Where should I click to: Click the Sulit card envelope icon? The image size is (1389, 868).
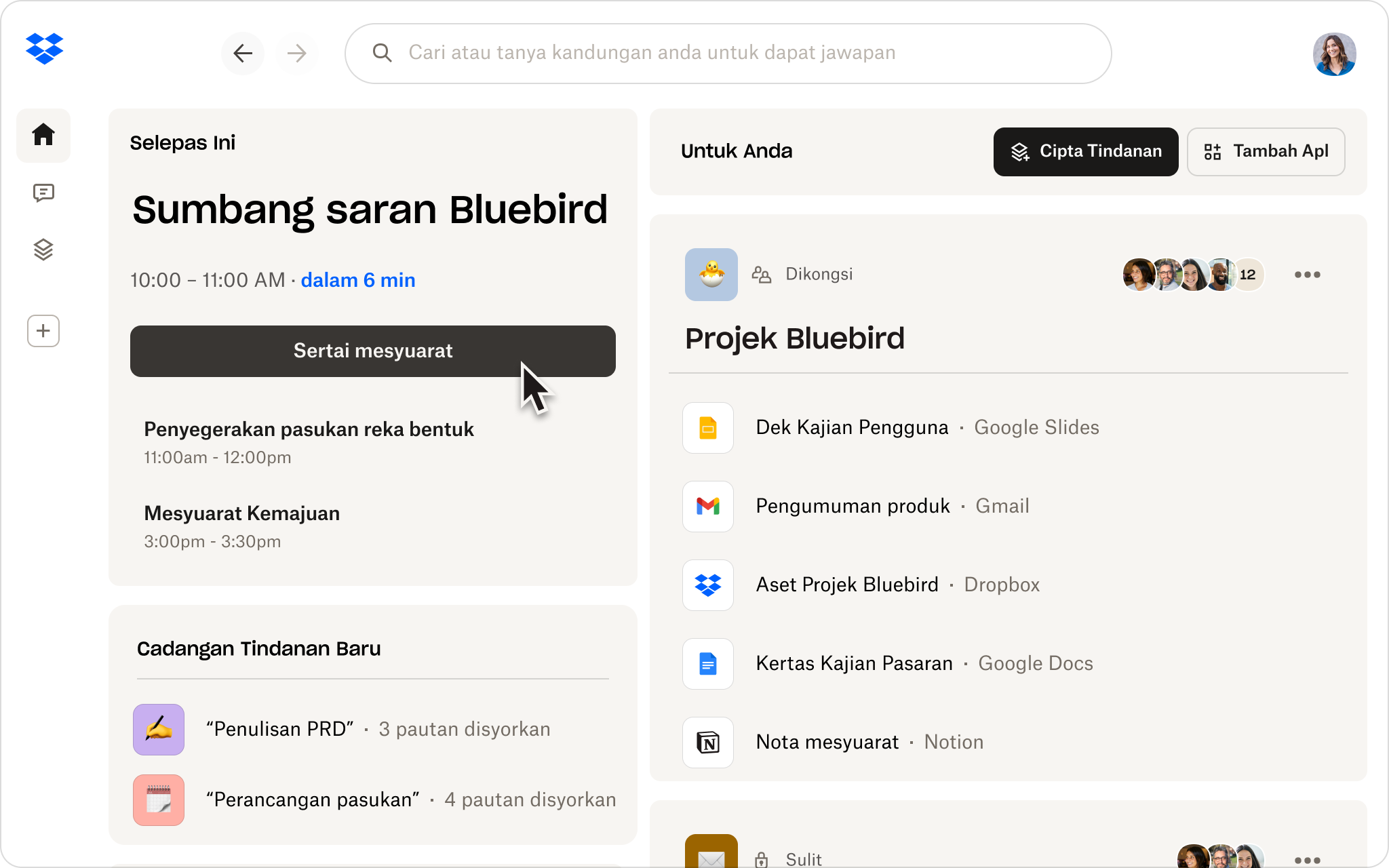pos(711,852)
